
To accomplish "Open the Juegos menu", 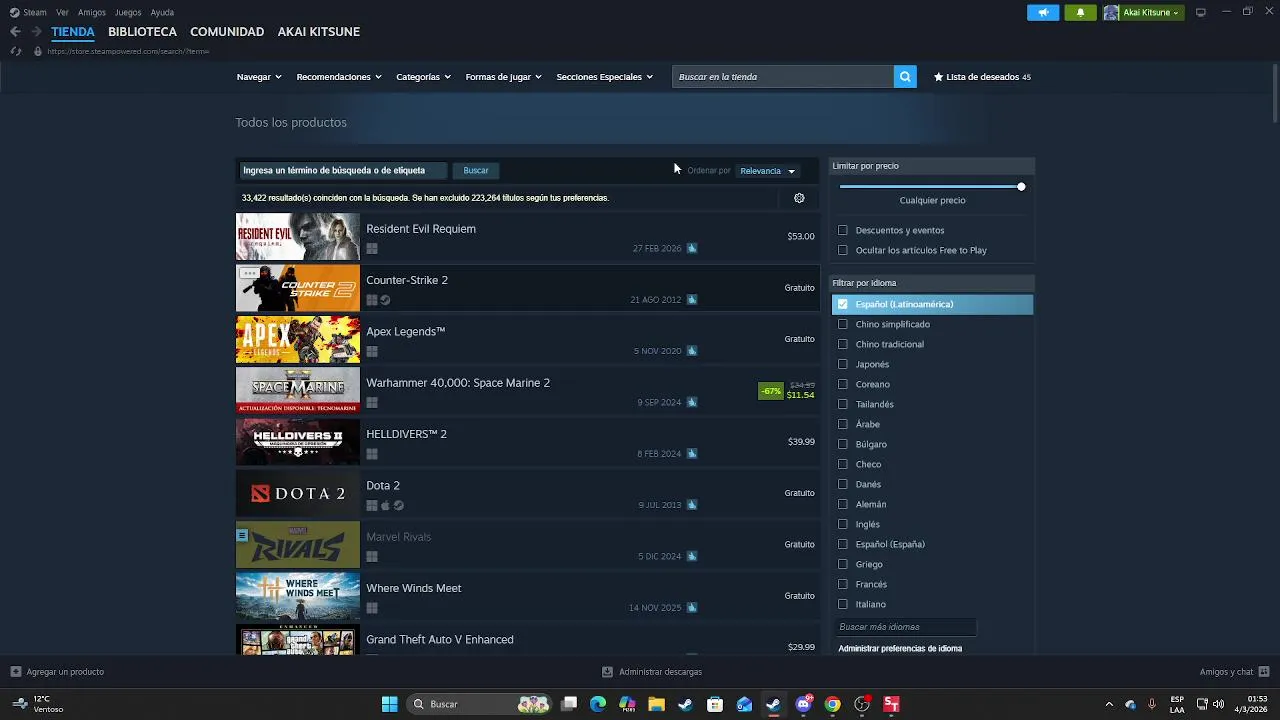I will click(128, 12).
